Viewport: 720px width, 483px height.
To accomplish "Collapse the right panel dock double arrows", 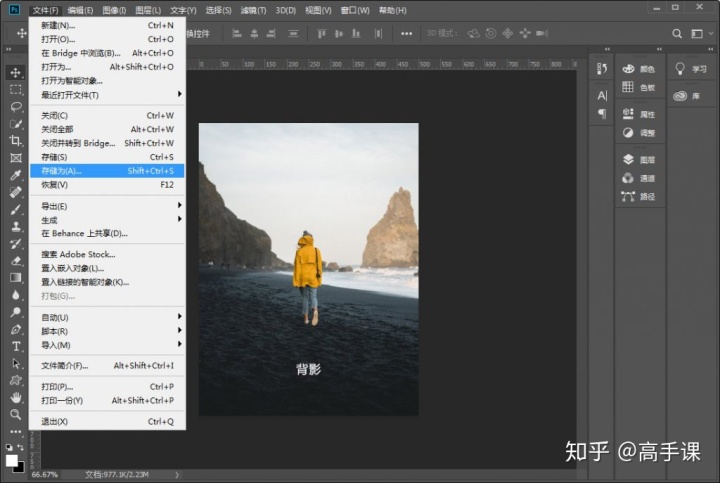I will pyautogui.click(x=711, y=49).
